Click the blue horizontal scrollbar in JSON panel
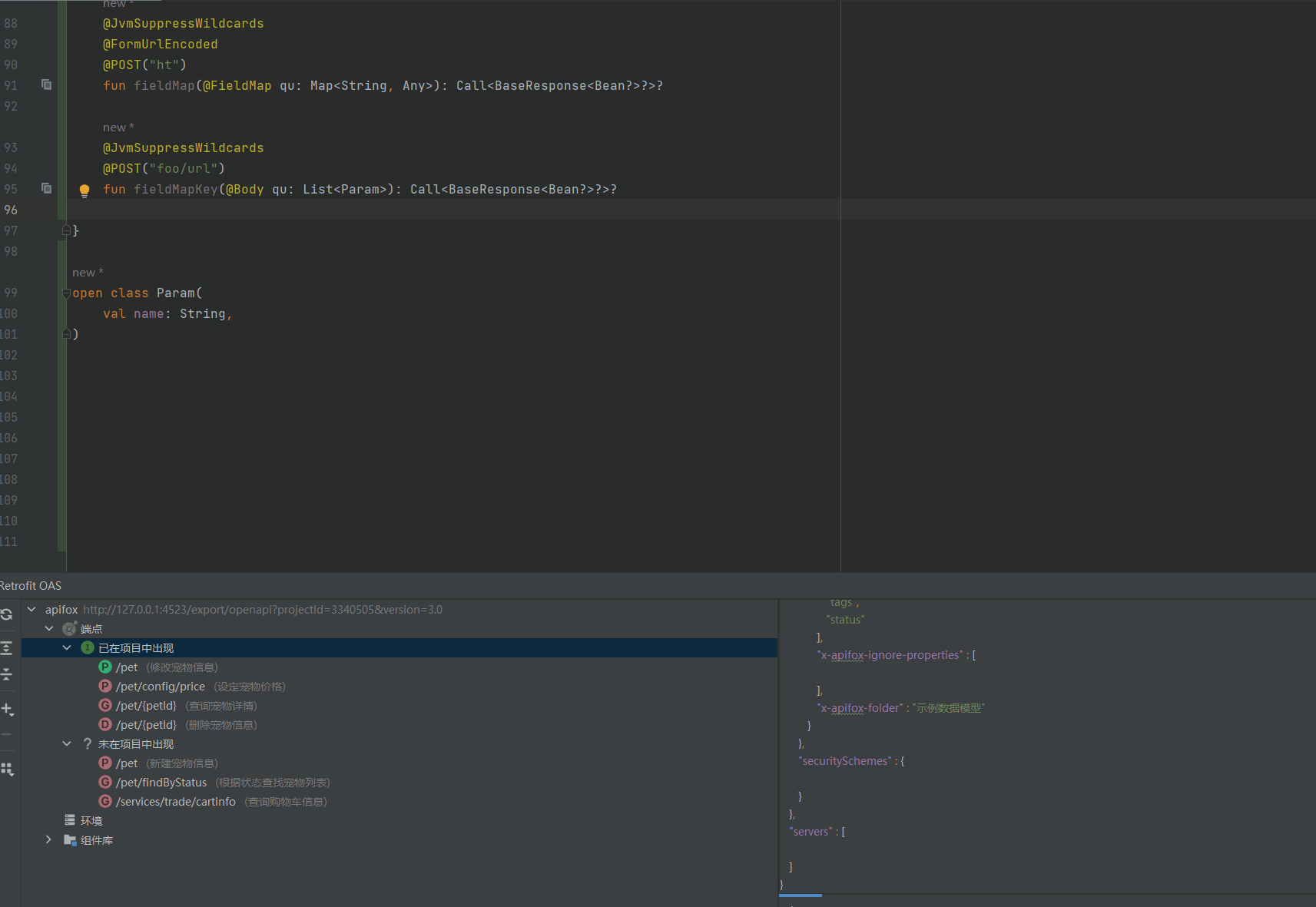This screenshot has height=907, width=1316. (801, 895)
